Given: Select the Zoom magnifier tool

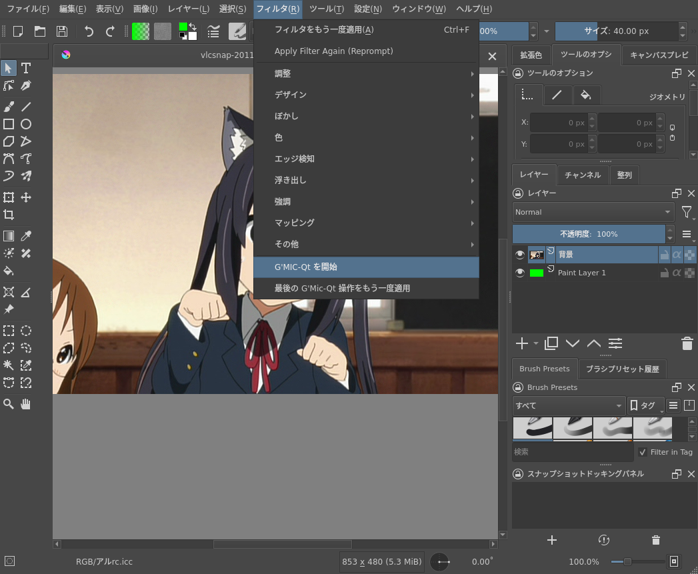Looking at the screenshot, I should click(x=8, y=404).
